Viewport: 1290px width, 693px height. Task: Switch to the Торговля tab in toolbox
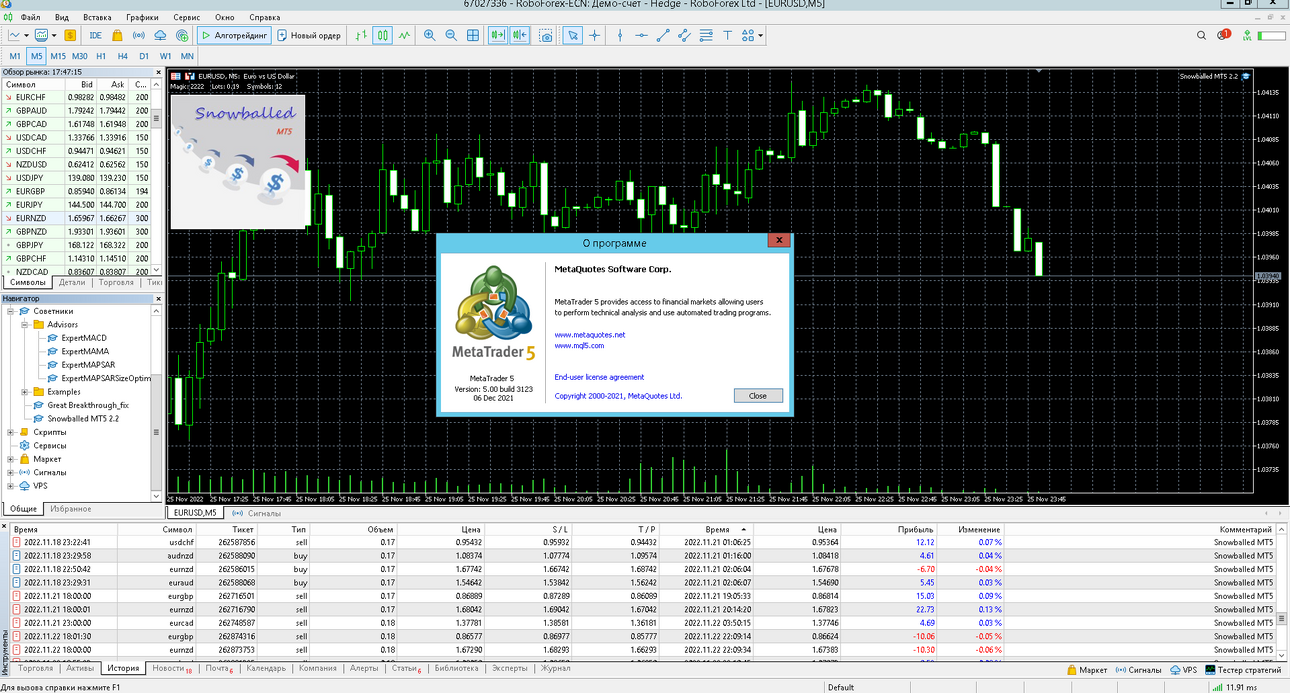click(x=36, y=668)
